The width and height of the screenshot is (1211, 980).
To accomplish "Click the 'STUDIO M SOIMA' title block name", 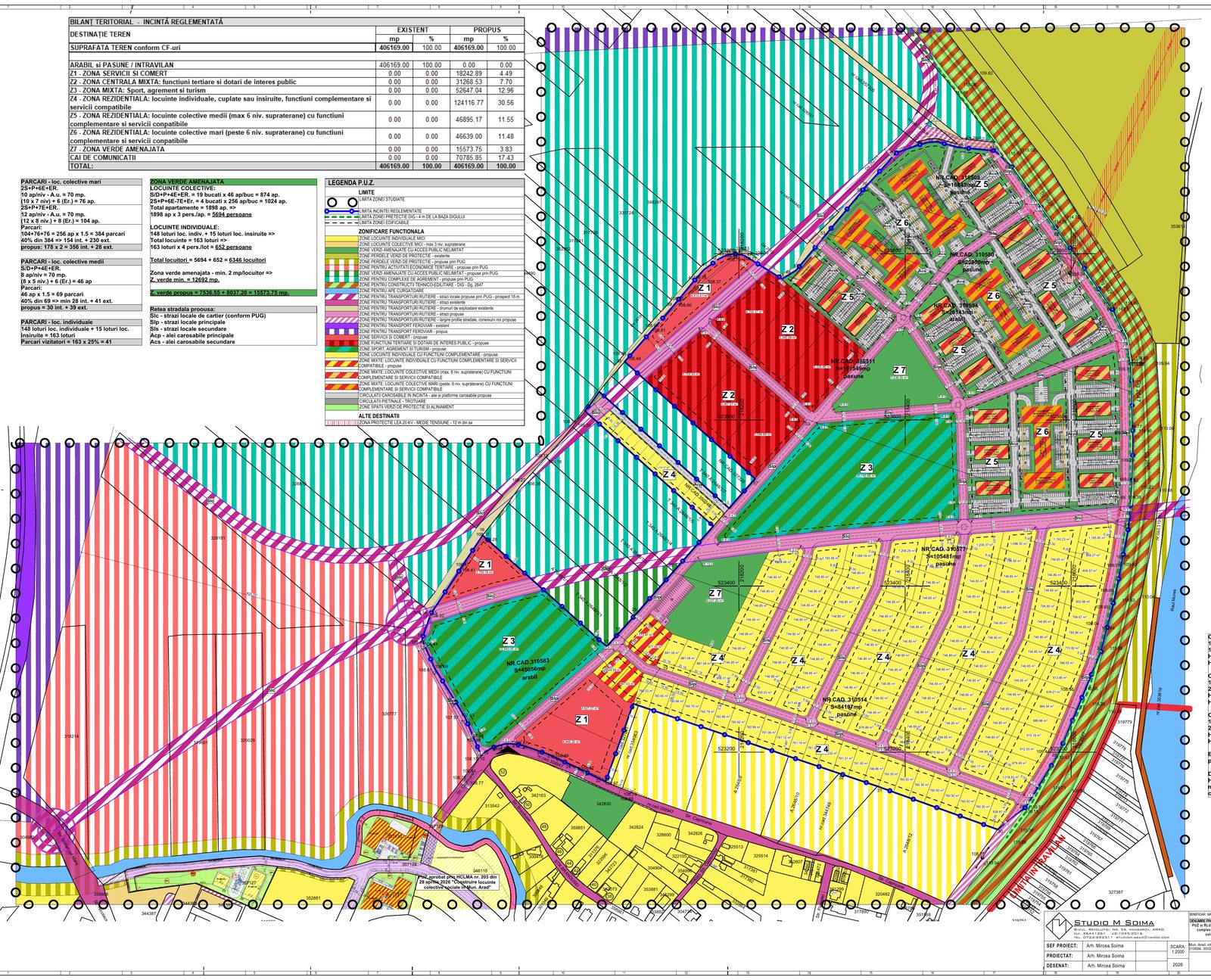I will [x=1114, y=922].
